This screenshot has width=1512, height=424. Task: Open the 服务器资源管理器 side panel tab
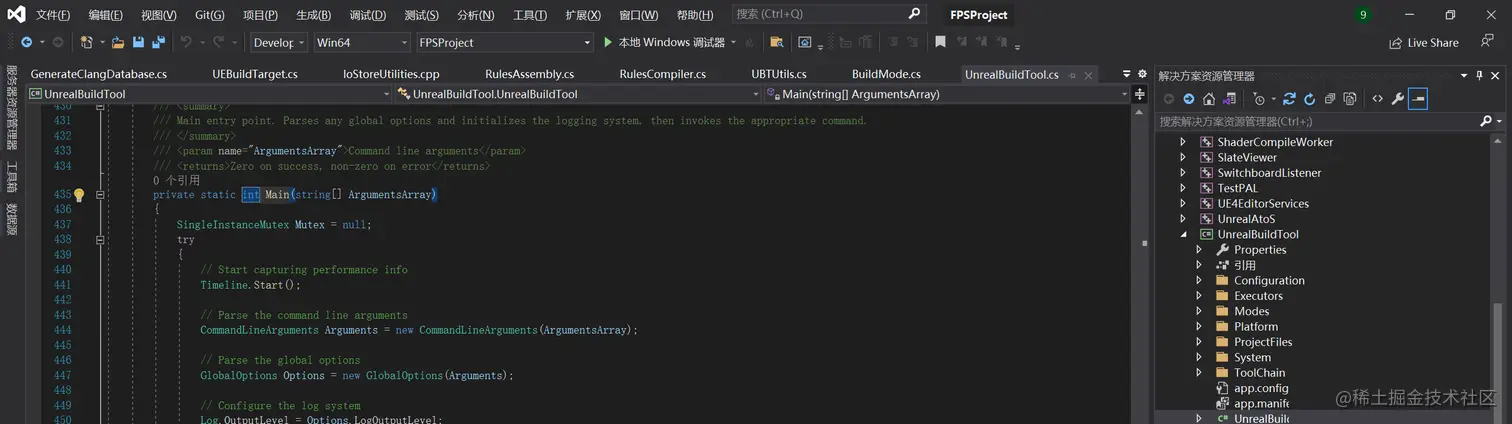pyautogui.click(x=12, y=107)
